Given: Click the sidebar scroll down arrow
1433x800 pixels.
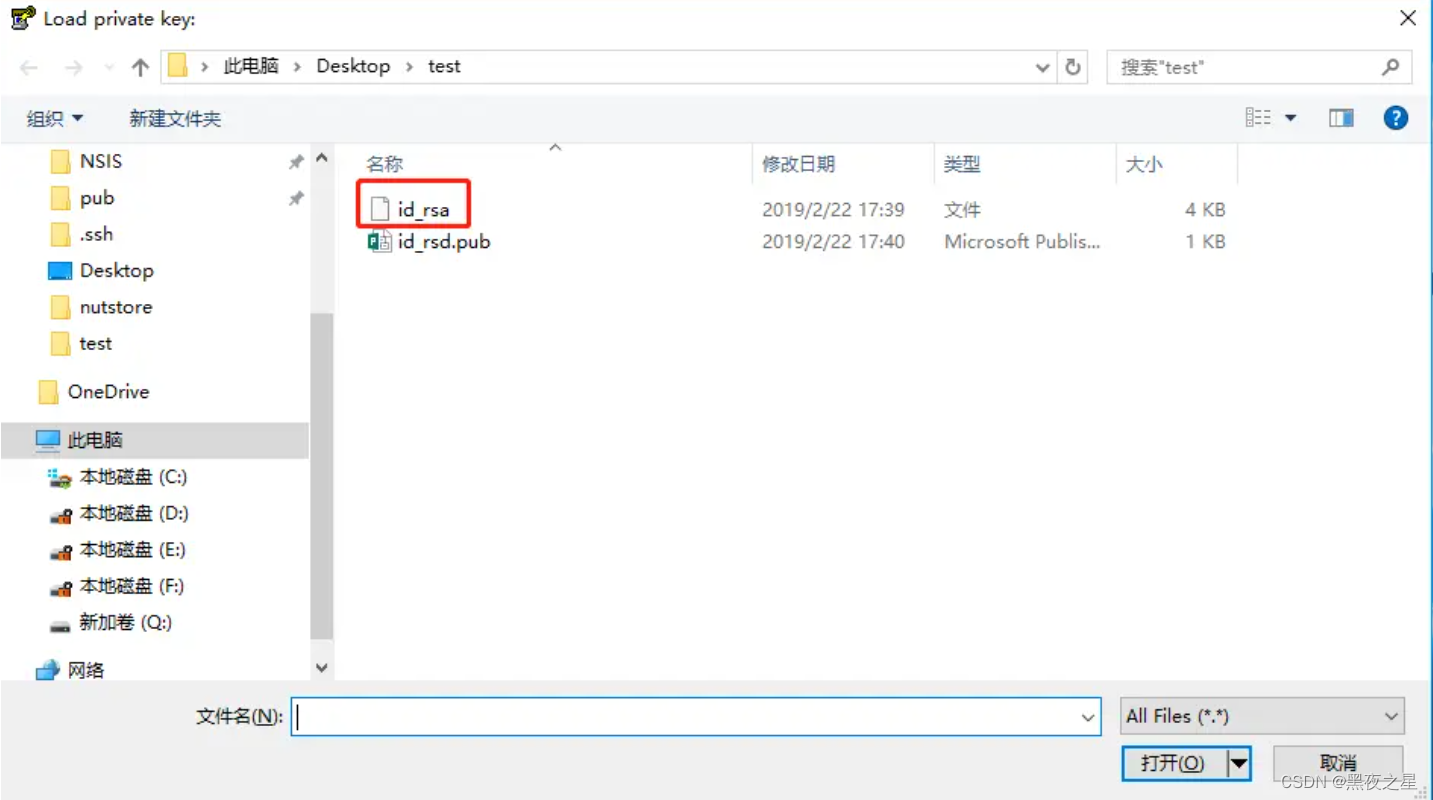Looking at the screenshot, I should [x=322, y=667].
